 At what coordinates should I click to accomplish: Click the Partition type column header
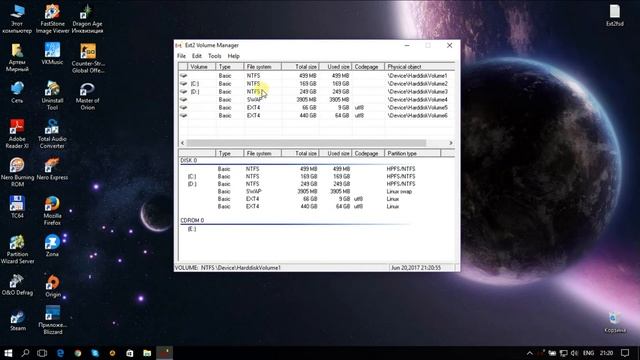click(412, 153)
